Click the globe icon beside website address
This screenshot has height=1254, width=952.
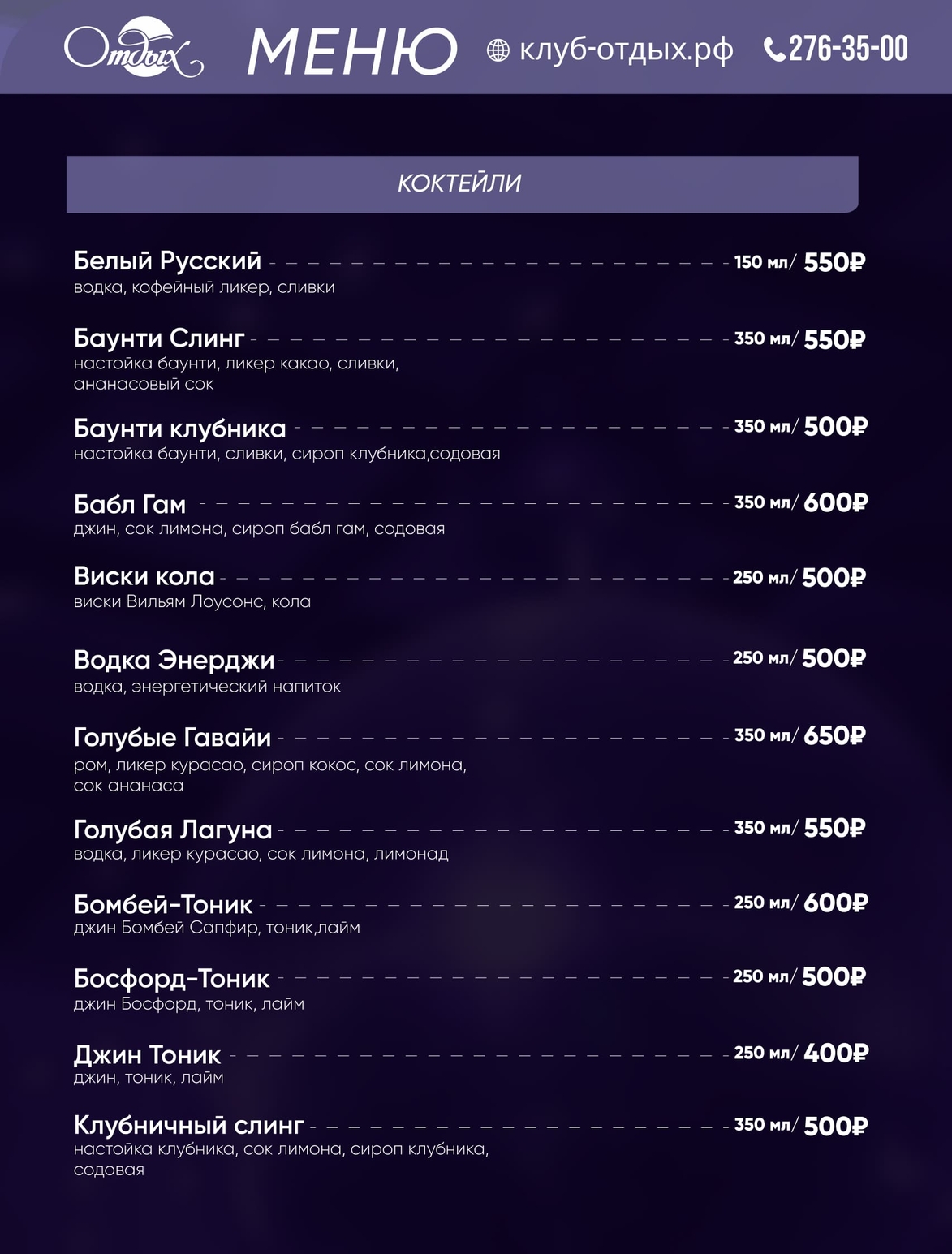[x=498, y=50]
